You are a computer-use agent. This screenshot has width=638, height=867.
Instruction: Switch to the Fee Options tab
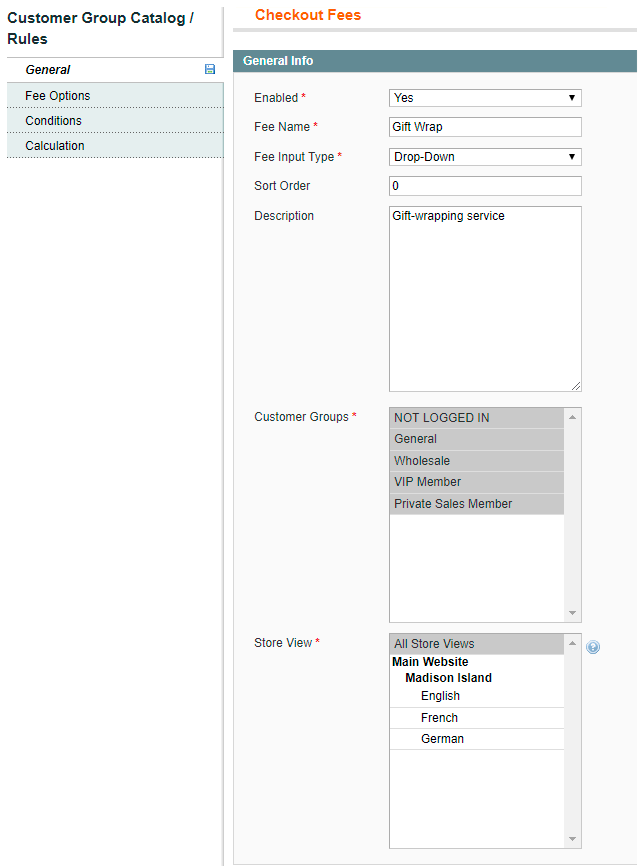[58, 96]
